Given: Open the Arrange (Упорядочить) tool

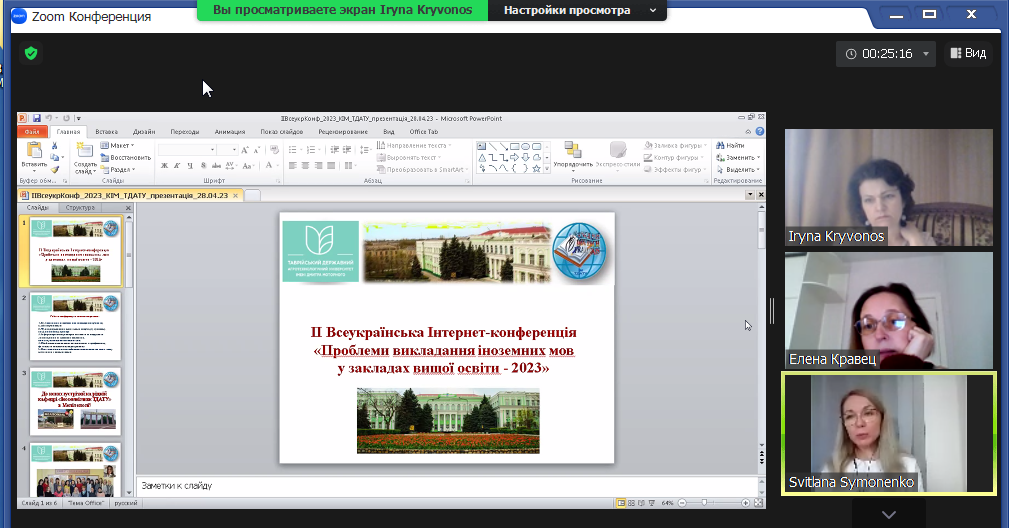Looking at the screenshot, I should click(572, 151).
